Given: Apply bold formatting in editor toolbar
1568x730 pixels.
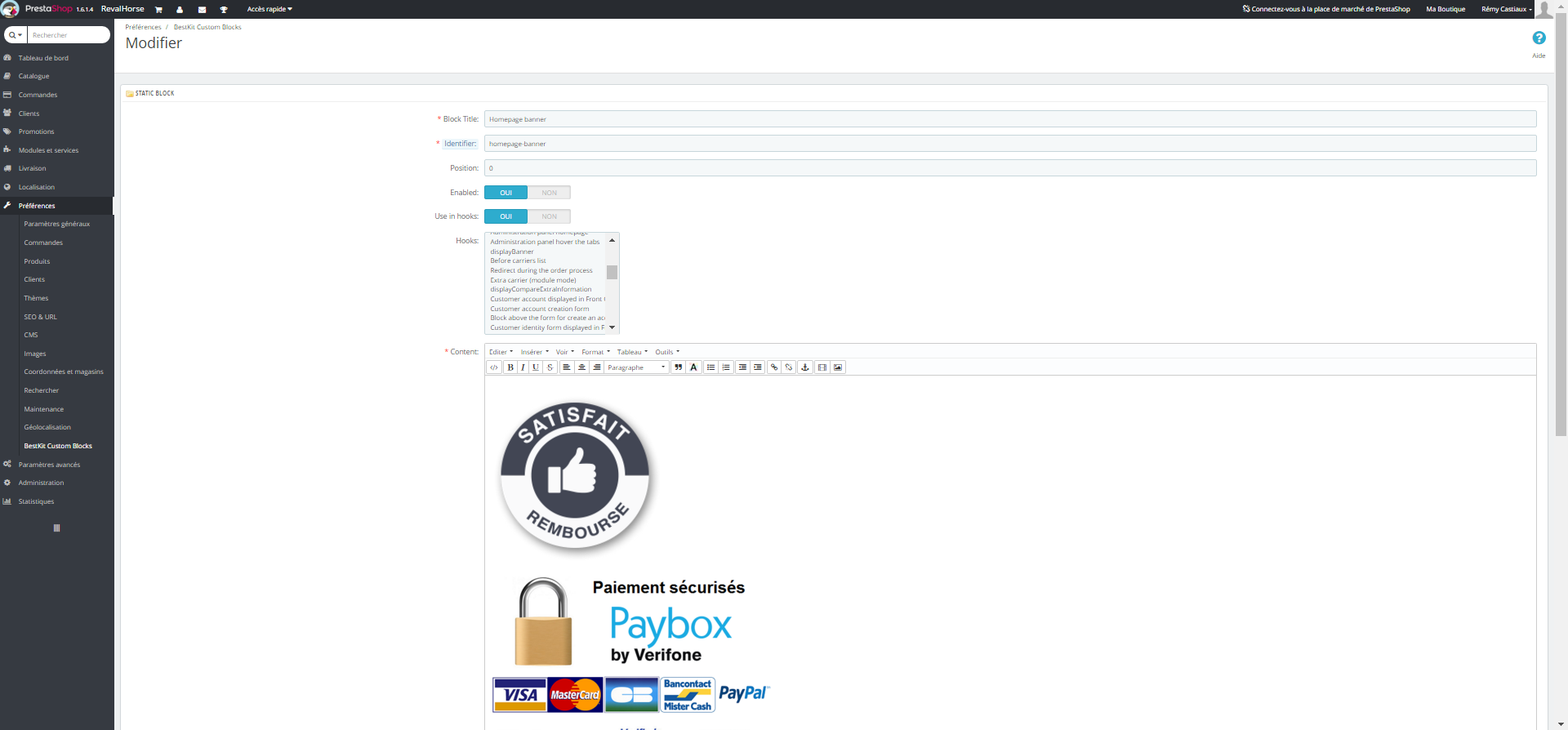Looking at the screenshot, I should [510, 367].
